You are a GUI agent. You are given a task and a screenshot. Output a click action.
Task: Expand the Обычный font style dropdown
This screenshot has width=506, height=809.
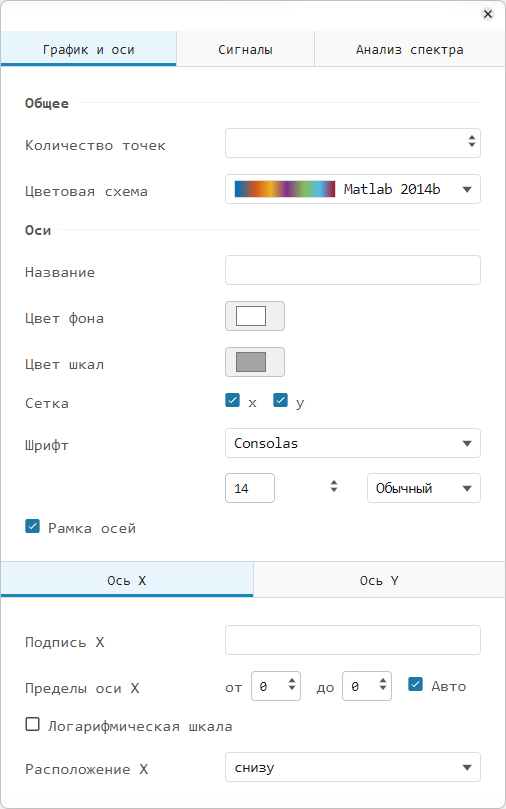[x=424, y=488]
